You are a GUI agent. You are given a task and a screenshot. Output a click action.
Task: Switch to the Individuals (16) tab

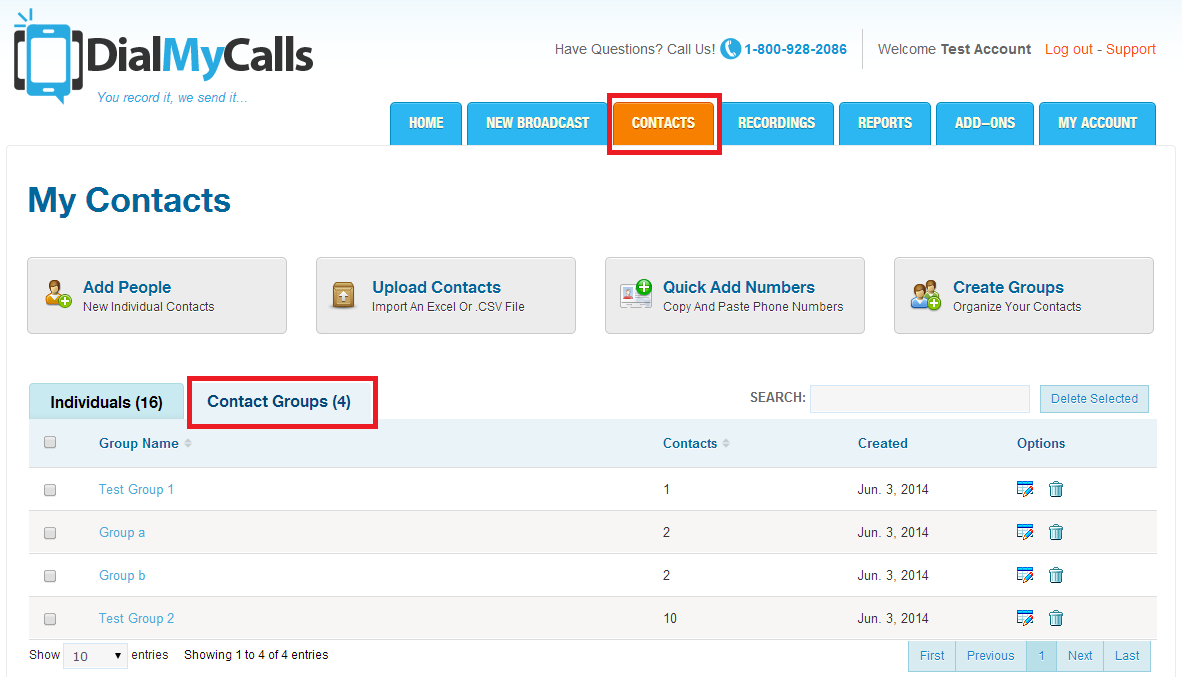coord(106,402)
